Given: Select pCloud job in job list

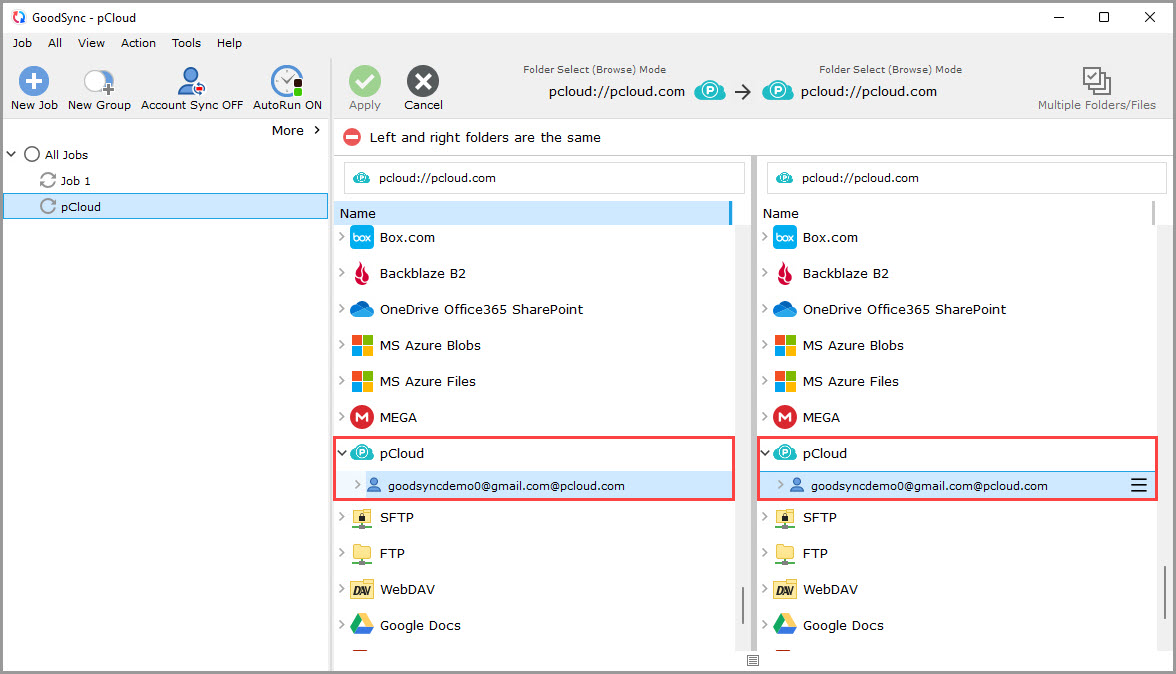Looking at the screenshot, I should coord(165,206).
